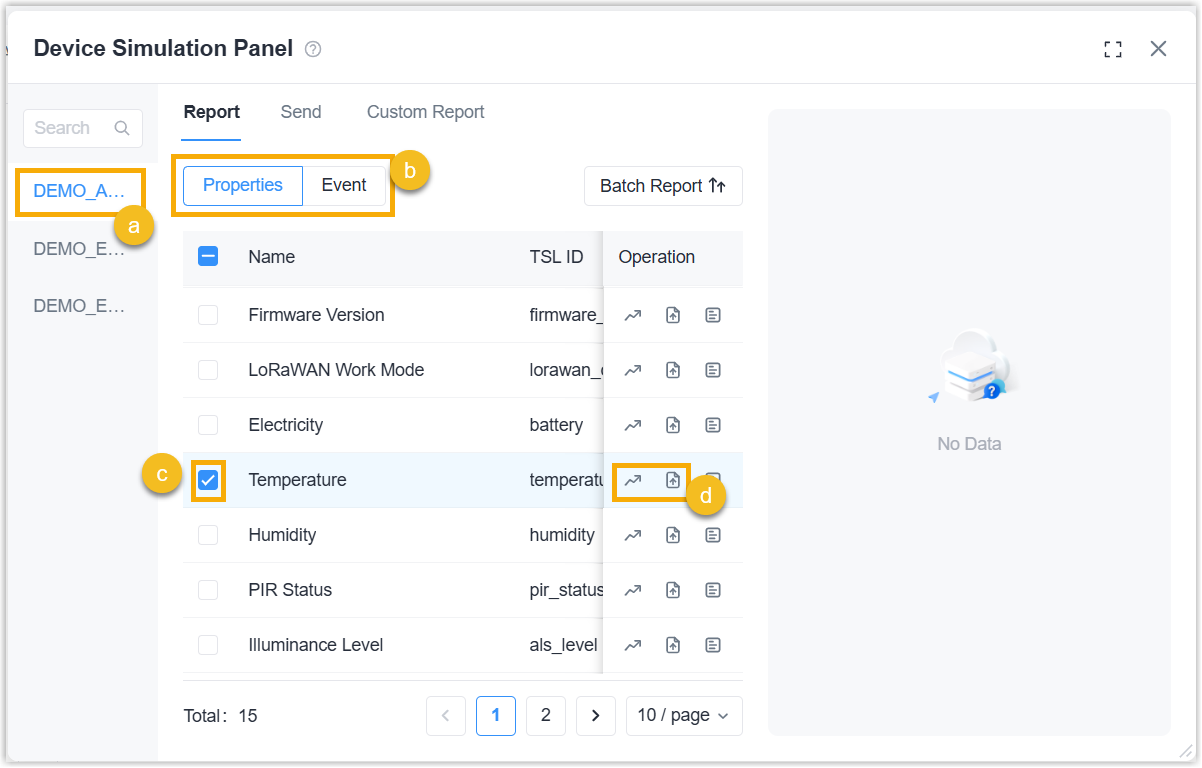1202x768 pixels.
Task: Click report upload icon for Illuminance Level
Action: 673,645
